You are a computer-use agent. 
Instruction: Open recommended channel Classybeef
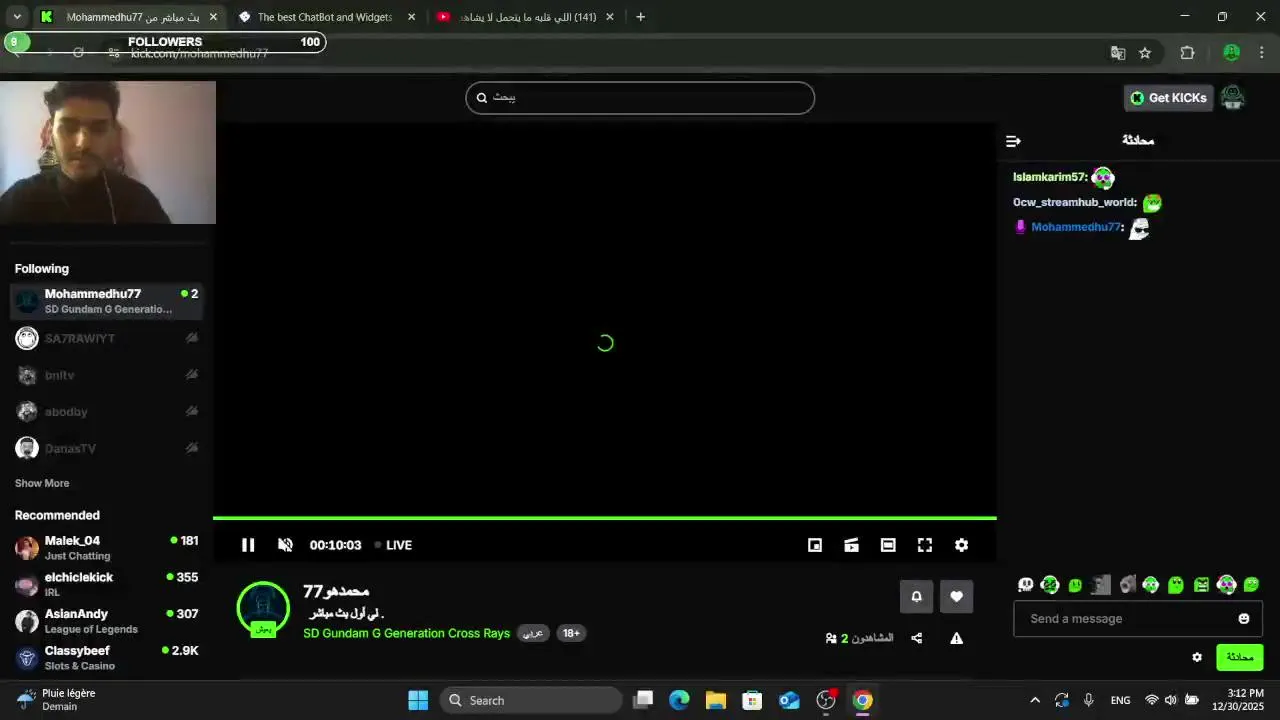(107, 658)
